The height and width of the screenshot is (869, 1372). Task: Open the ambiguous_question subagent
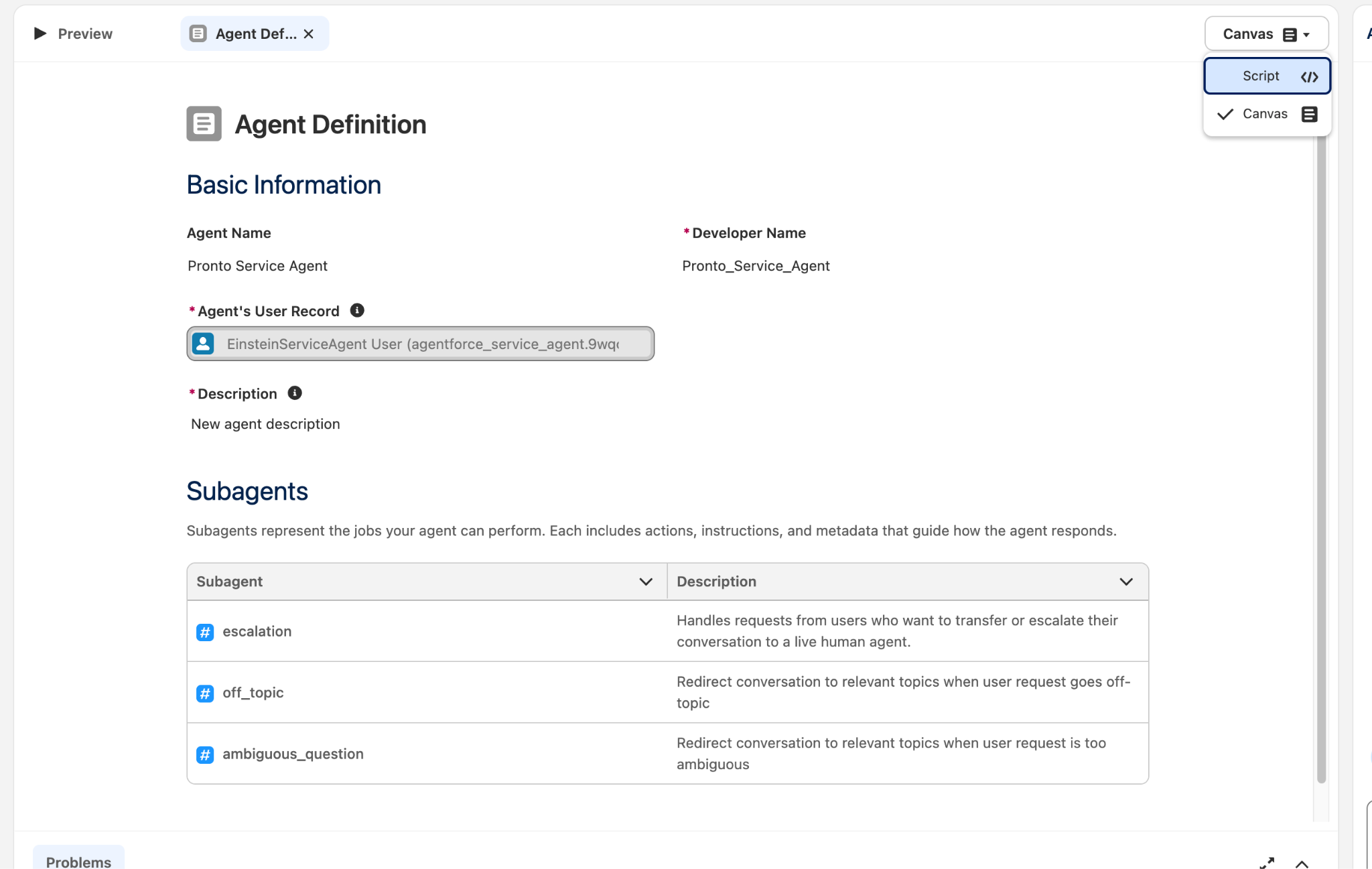tap(293, 754)
